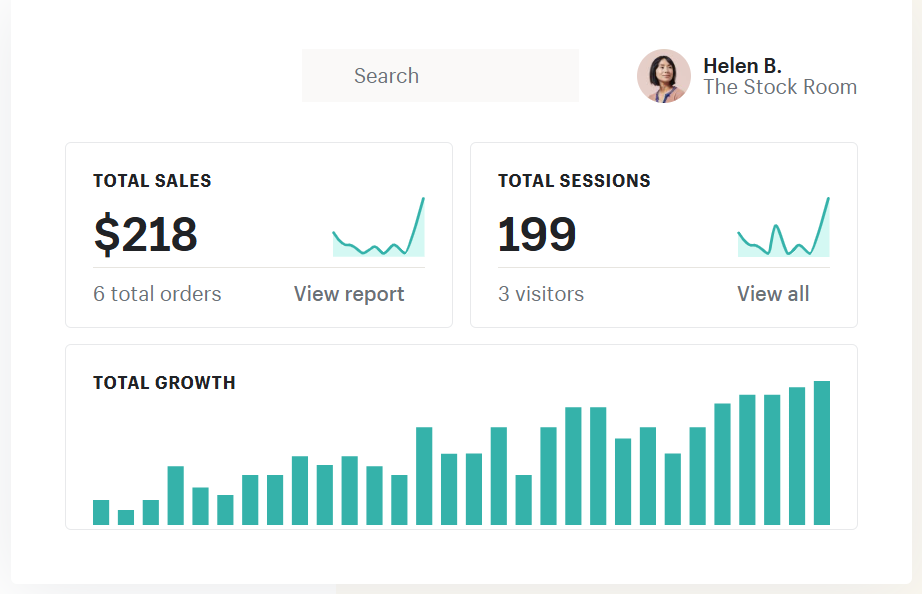922x594 pixels.
Task: Click the 3 visitors text
Action: [541, 294]
